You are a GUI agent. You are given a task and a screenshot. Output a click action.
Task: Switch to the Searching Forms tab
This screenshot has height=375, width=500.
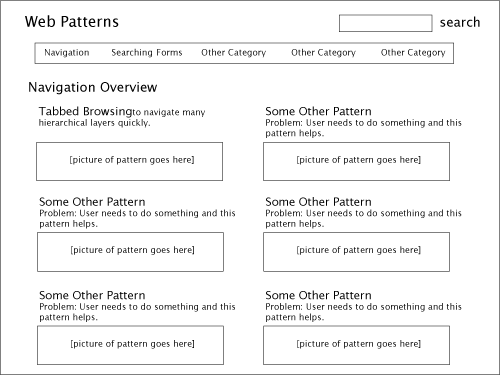(x=147, y=53)
